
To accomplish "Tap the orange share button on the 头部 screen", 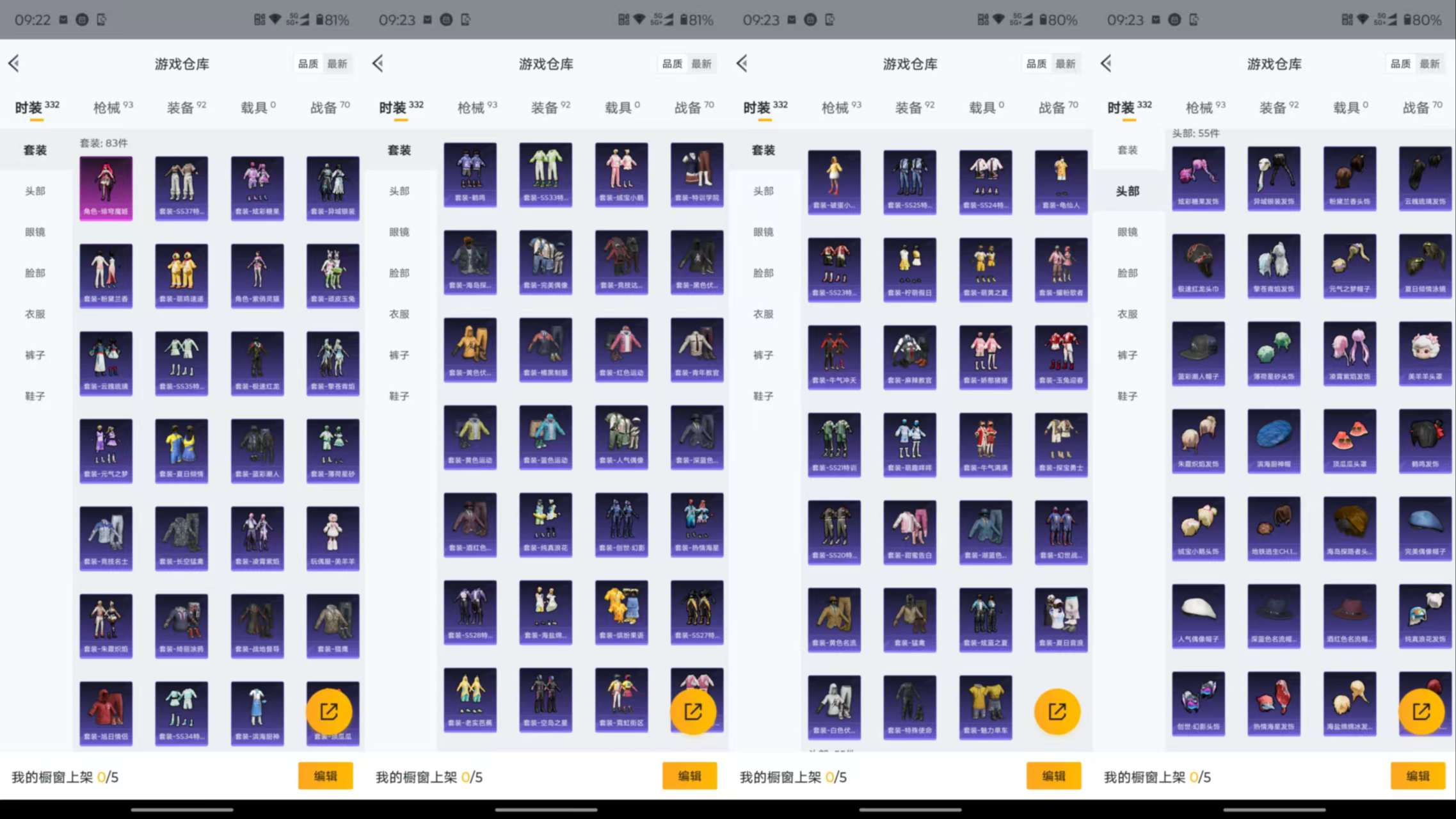I will (x=1421, y=711).
